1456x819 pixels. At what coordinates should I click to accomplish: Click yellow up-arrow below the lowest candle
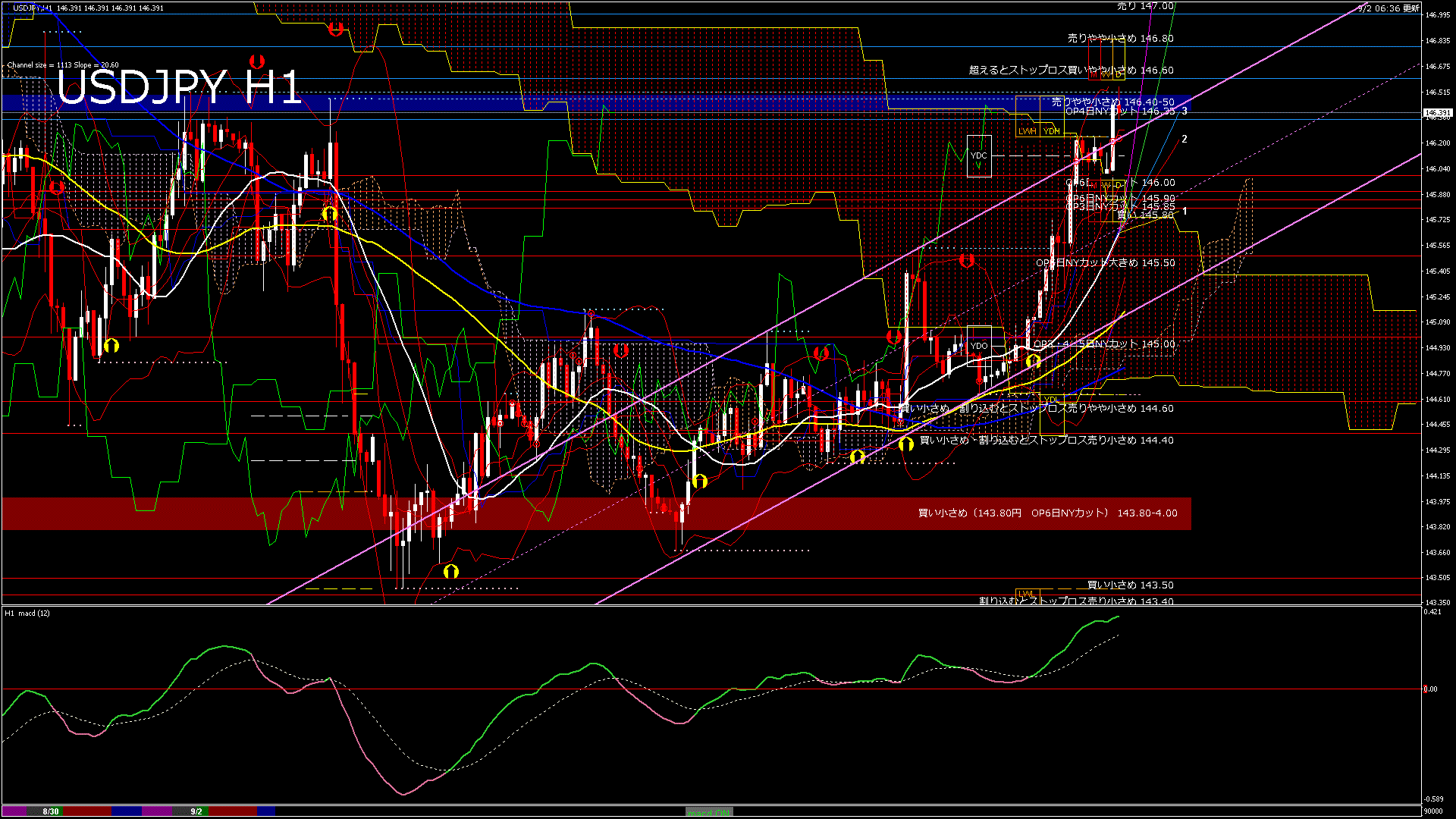(451, 571)
